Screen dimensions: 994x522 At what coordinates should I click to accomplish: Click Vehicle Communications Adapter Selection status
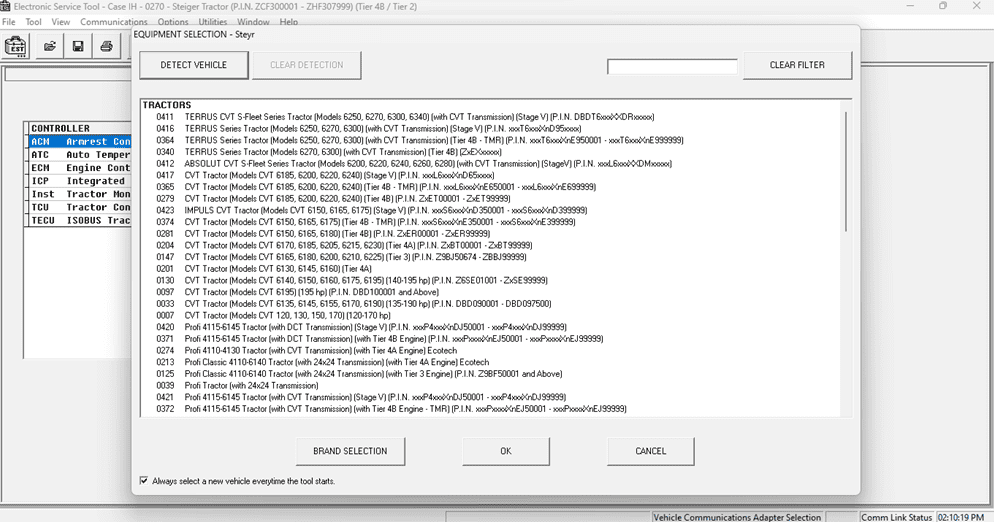point(737,517)
